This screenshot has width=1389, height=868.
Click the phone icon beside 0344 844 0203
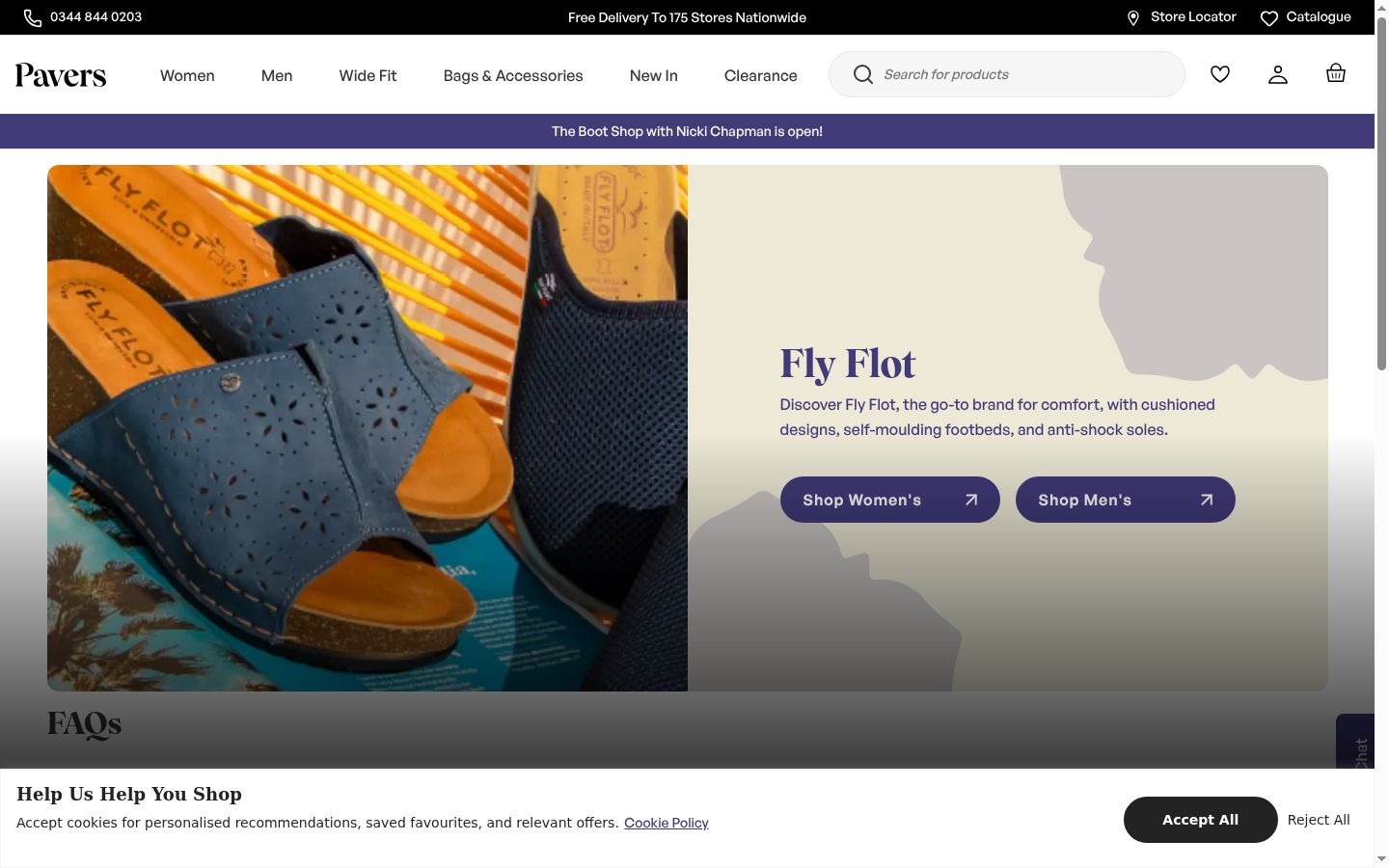pos(33,17)
